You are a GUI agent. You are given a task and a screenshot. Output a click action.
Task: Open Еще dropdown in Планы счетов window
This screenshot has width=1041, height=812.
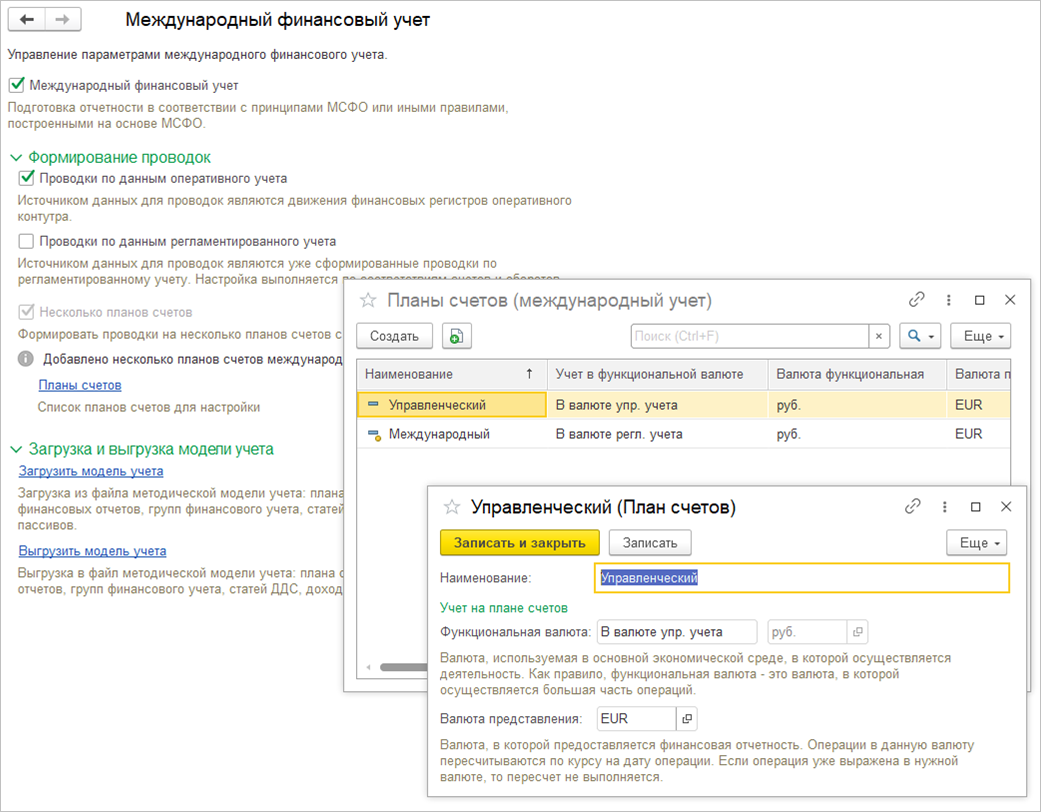981,336
